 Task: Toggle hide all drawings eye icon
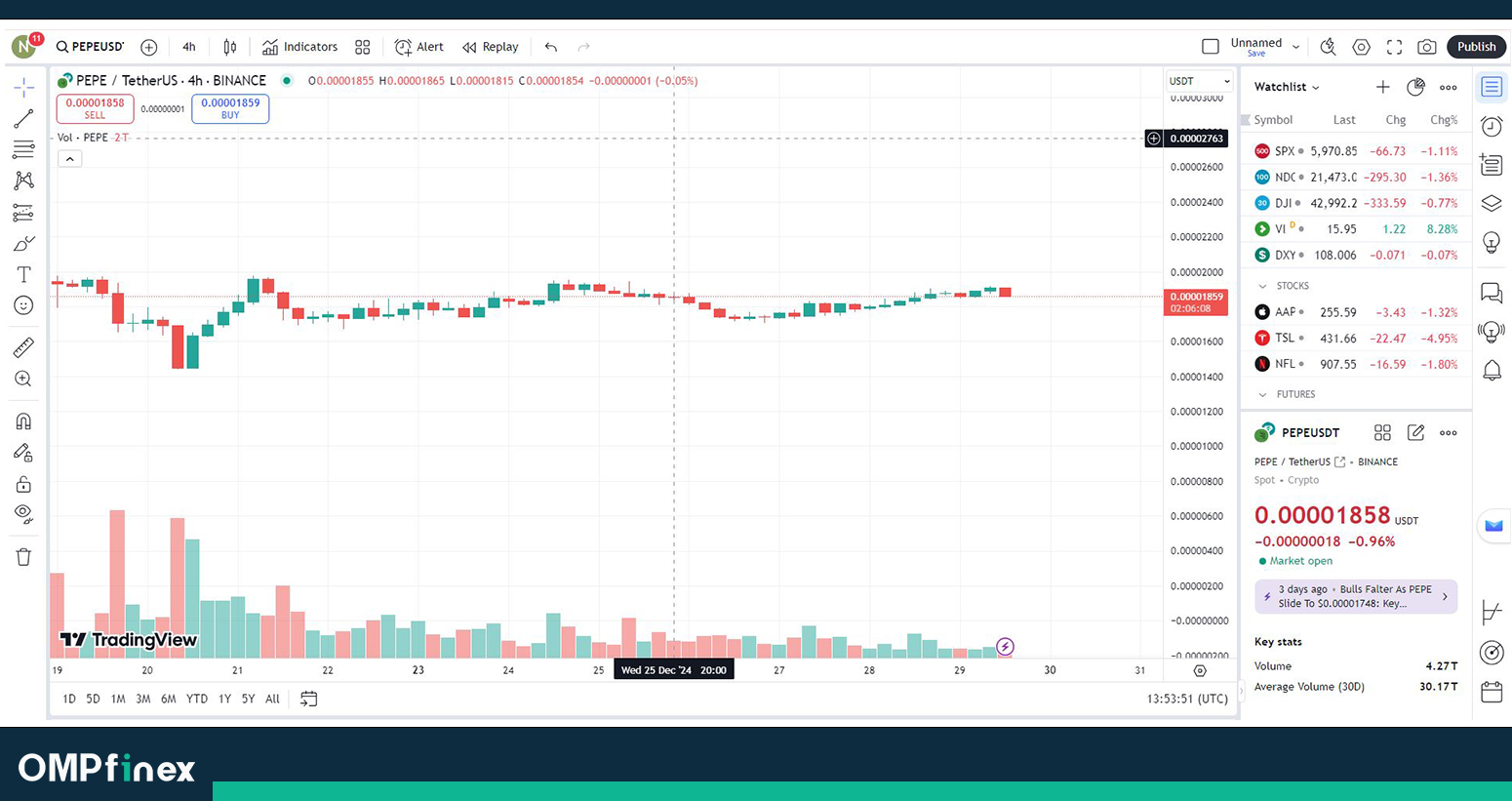pyautogui.click(x=23, y=514)
